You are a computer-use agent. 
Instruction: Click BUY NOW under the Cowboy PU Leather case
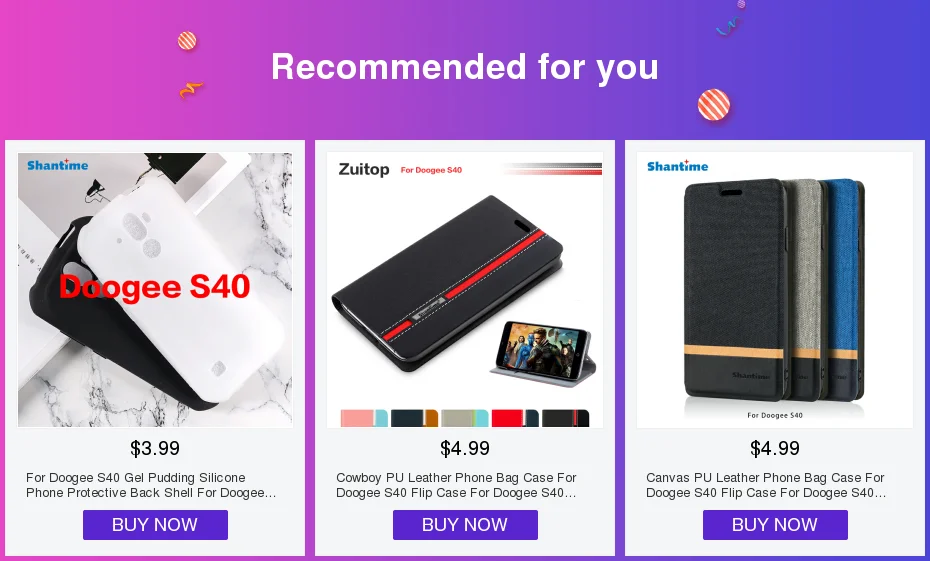click(465, 525)
